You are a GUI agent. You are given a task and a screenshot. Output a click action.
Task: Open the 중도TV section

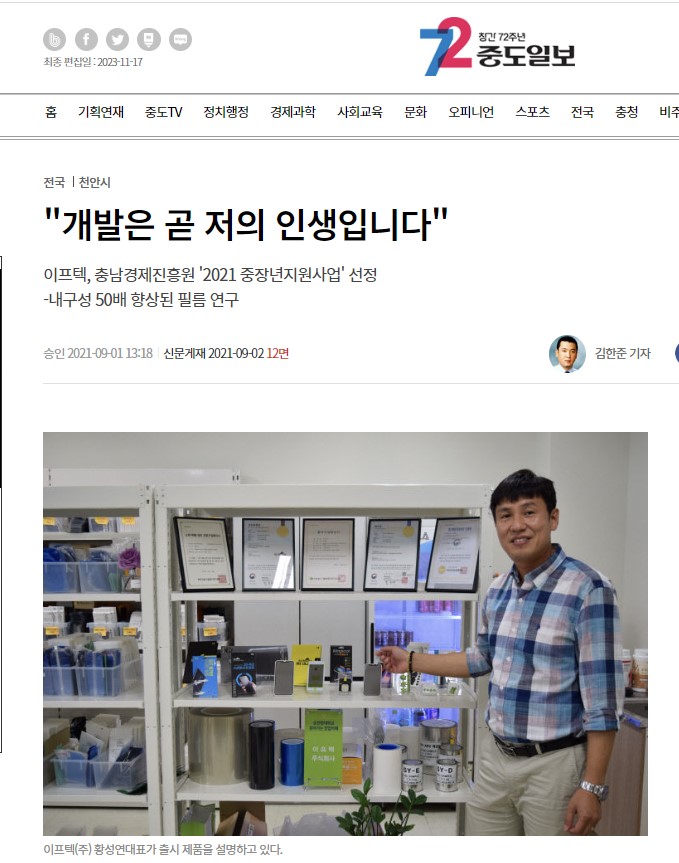point(163,112)
